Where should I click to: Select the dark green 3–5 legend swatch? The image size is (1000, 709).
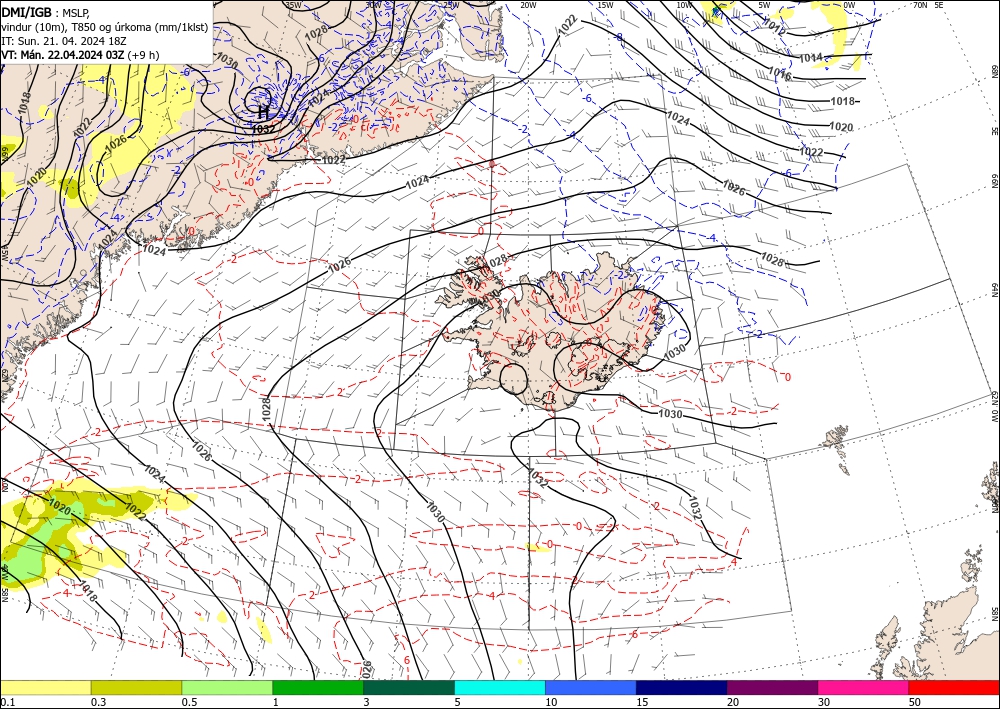(x=409, y=687)
